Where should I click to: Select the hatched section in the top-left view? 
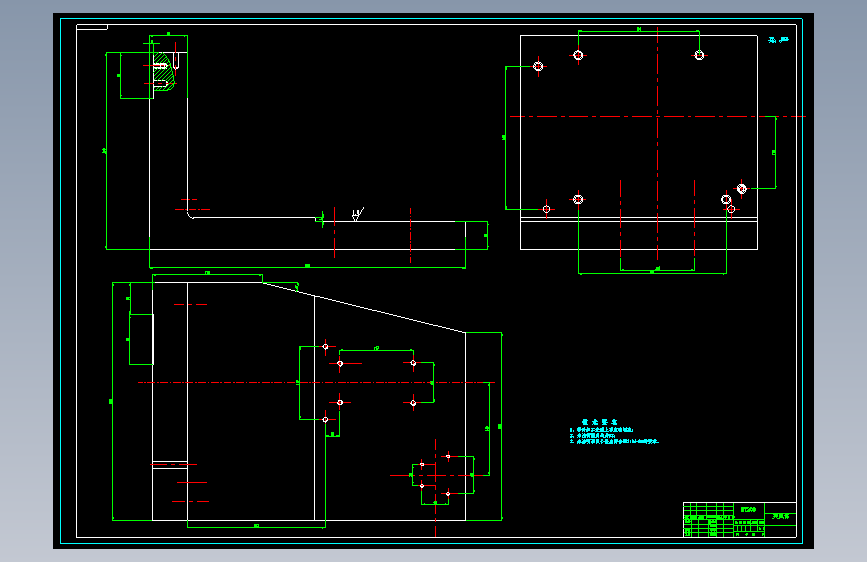point(164,71)
